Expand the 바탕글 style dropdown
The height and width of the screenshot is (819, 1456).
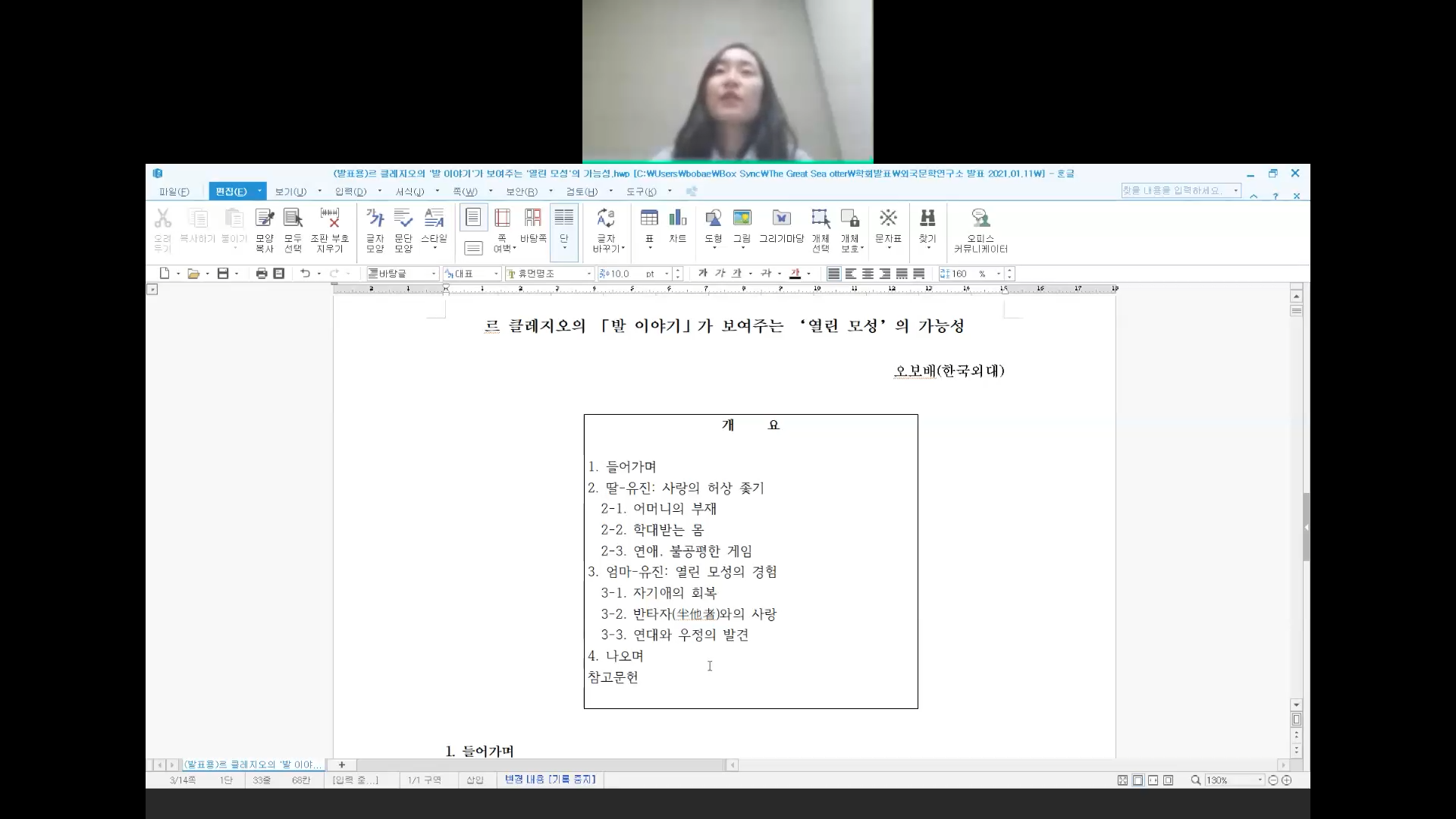coord(434,274)
